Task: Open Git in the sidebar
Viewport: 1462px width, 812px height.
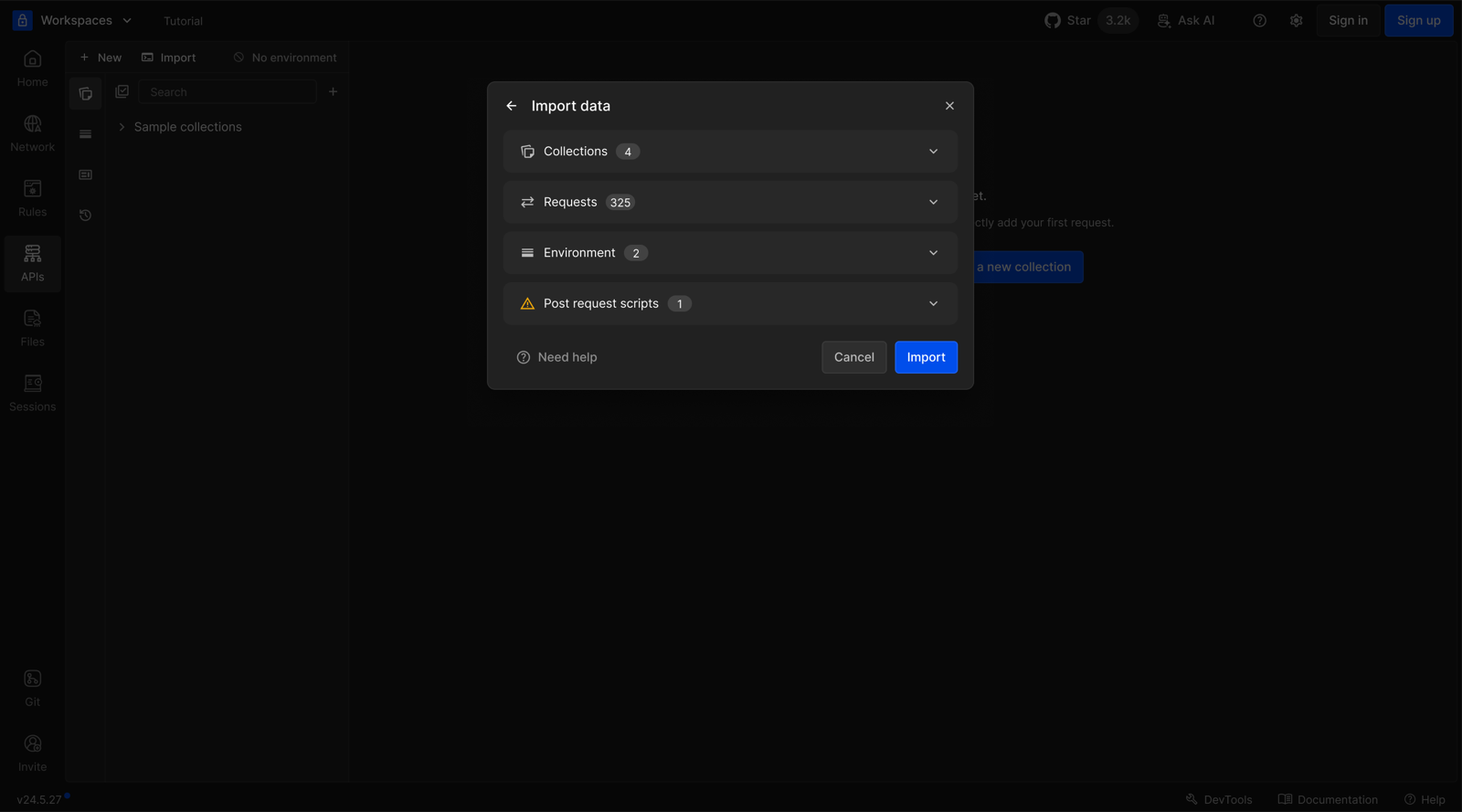Action: [x=32, y=689]
